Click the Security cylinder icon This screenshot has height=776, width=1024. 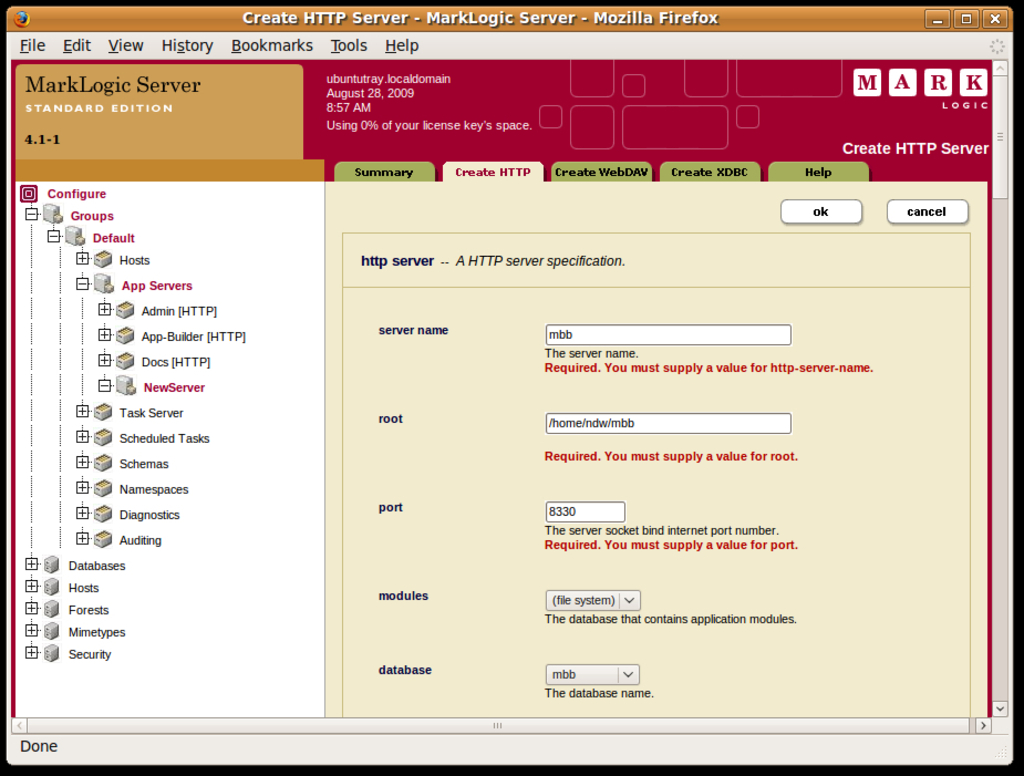(52, 654)
